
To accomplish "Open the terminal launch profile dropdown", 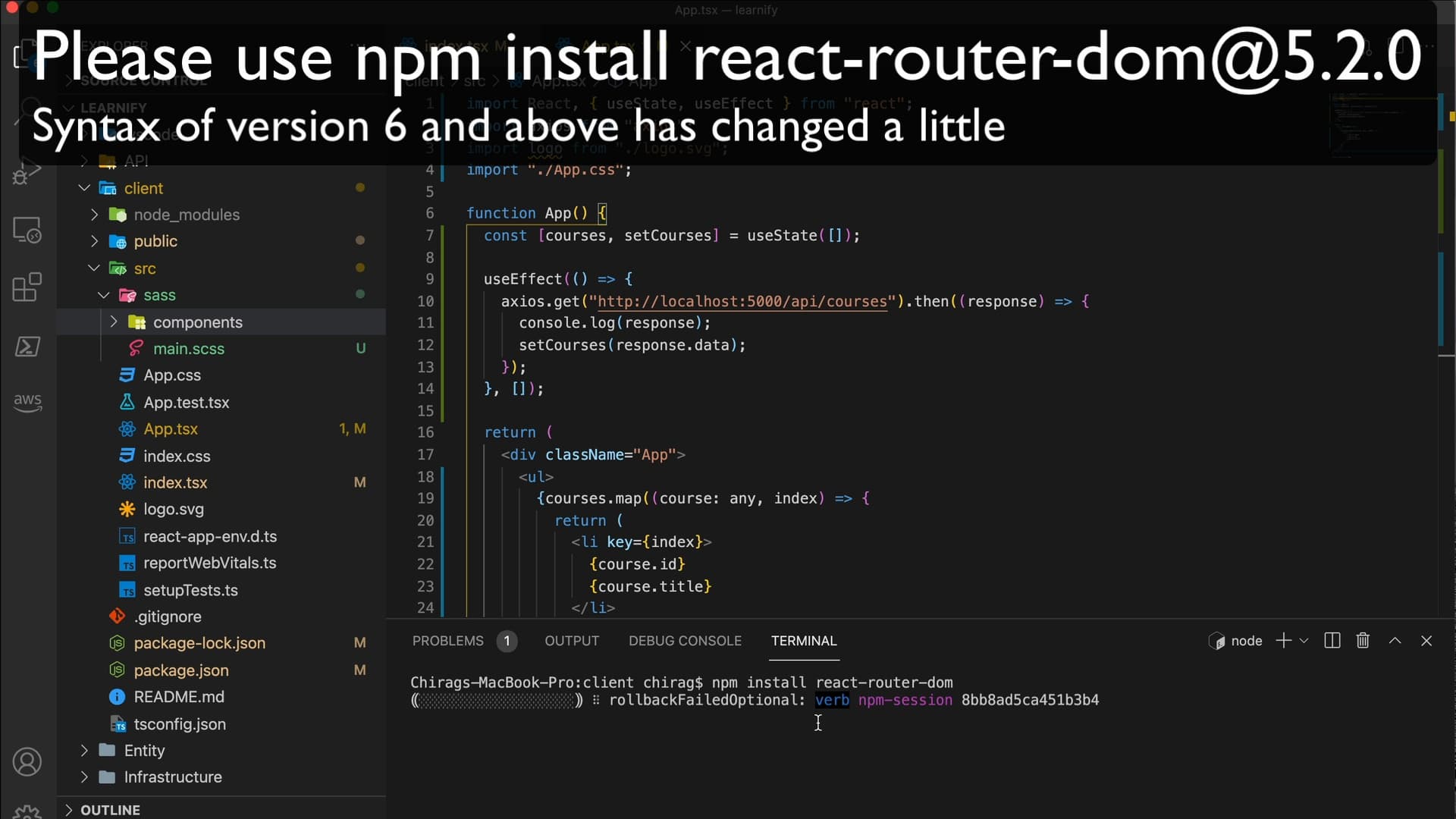I will point(1304,641).
